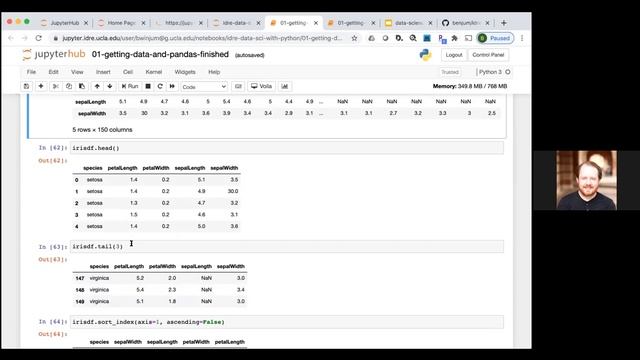Open the Widgets menu
The height and width of the screenshot is (360, 640).
185,72
